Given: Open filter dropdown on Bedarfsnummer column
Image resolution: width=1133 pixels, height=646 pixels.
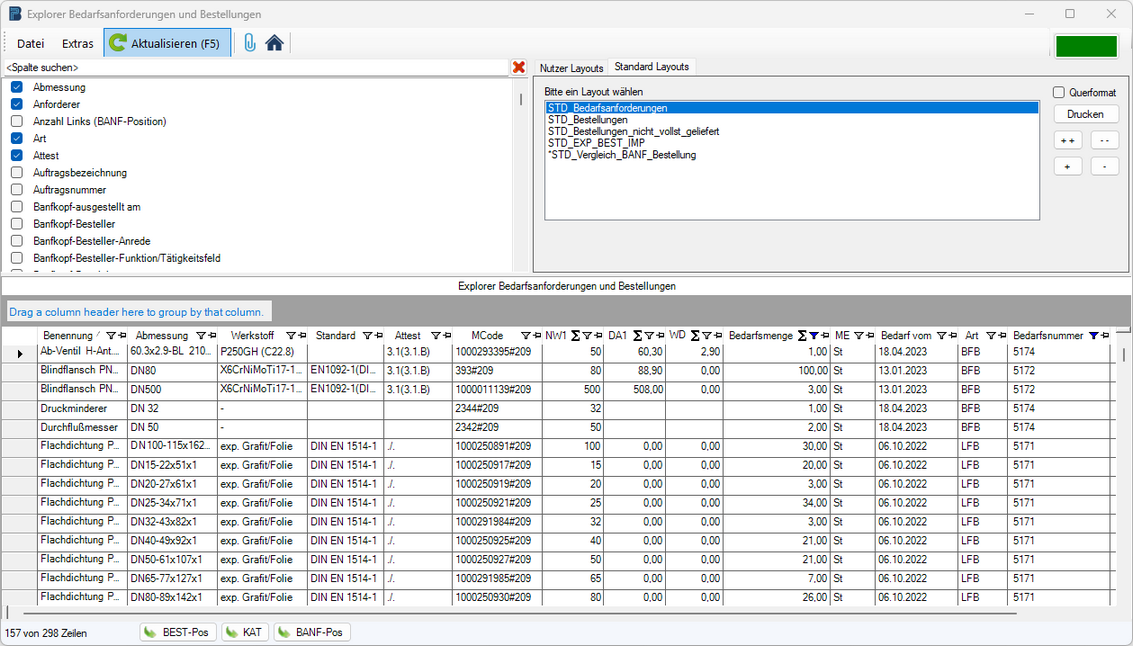Looking at the screenshot, I should pyautogui.click(x=1094, y=336).
